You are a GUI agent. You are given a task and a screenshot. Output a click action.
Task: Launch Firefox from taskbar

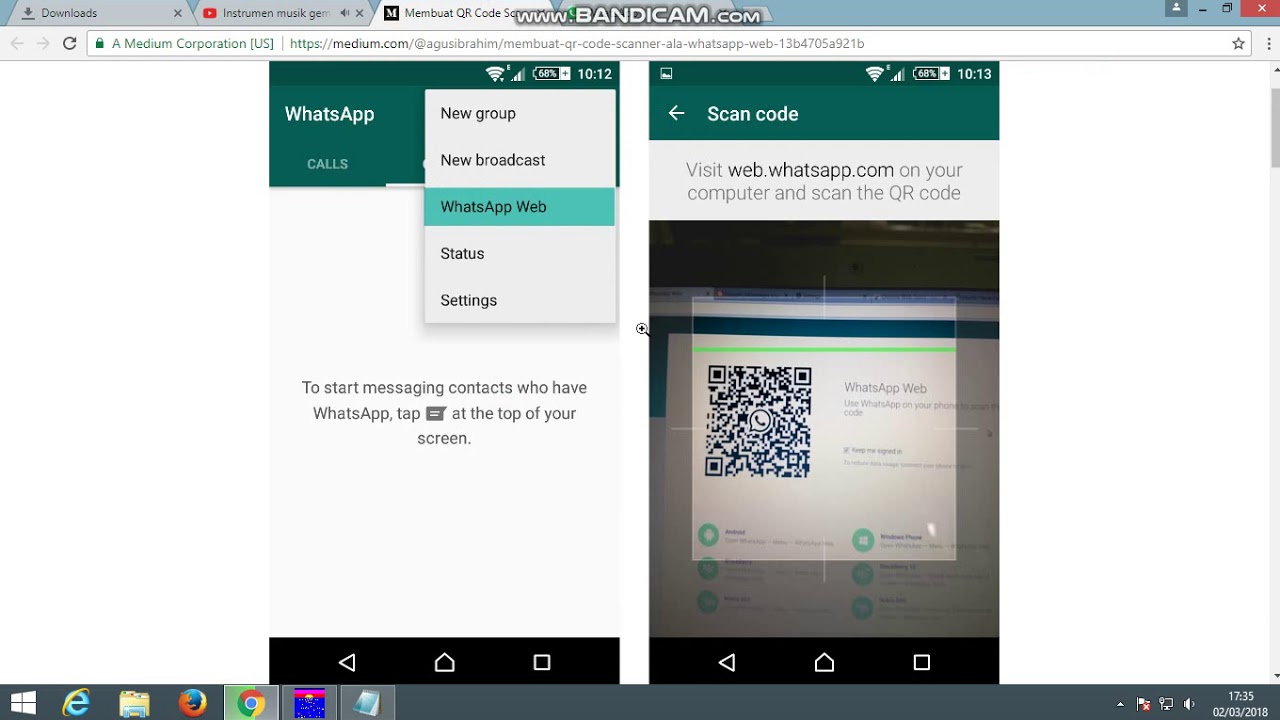click(193, 703)
